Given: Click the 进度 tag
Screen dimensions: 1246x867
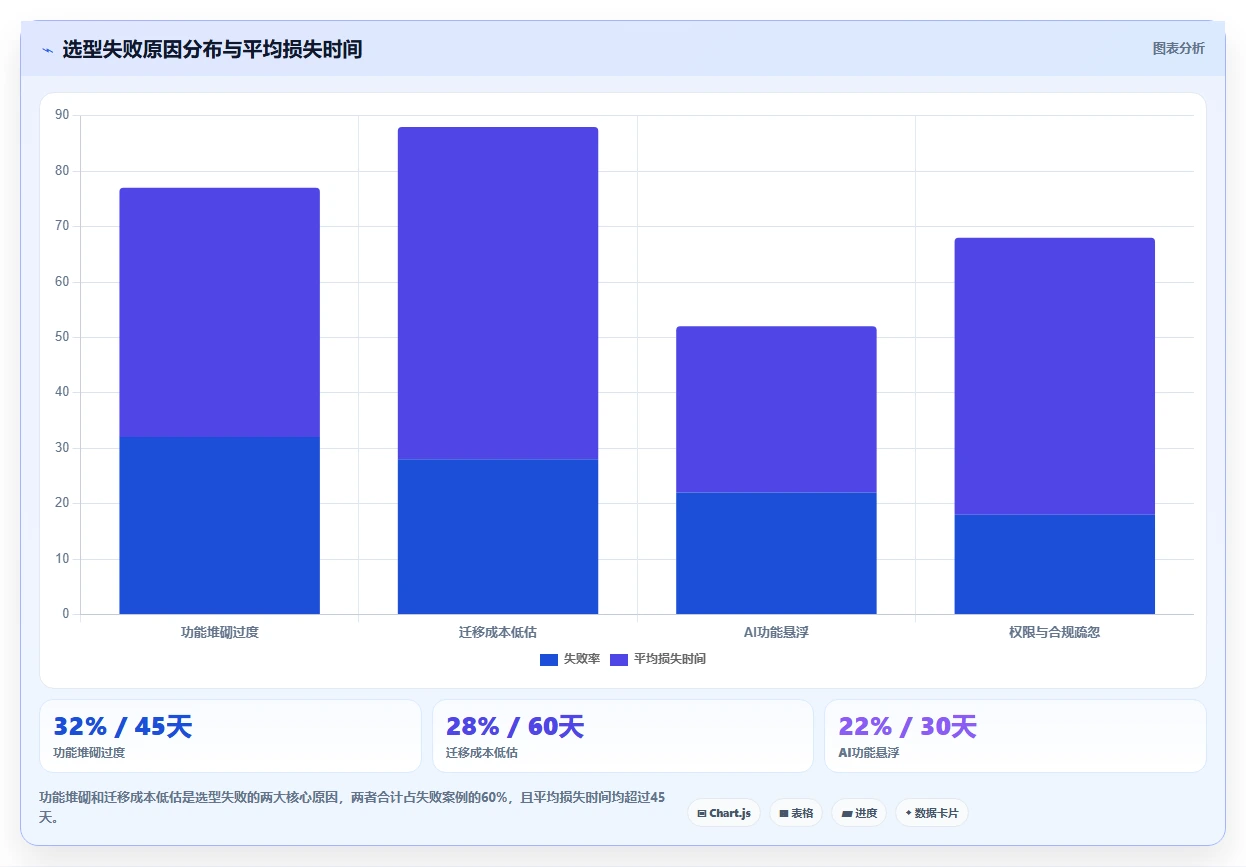Looking at the screenshot, I should coord(859,813).
